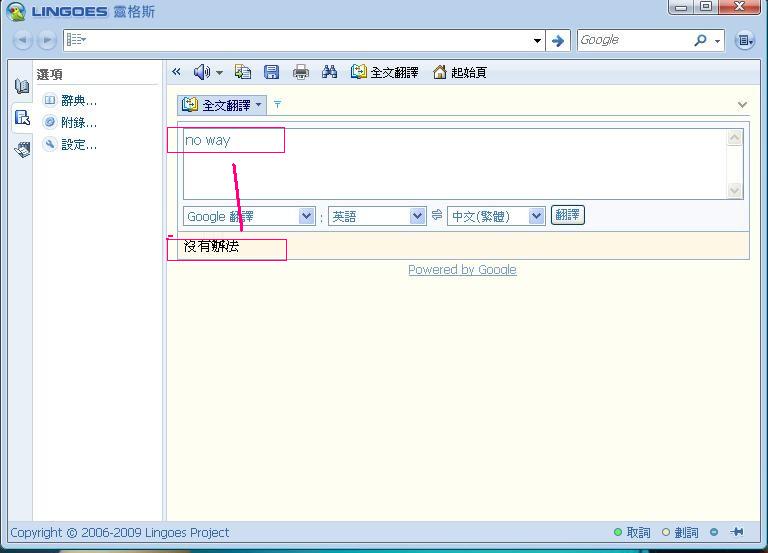
Task: Open 辭典... dictionary options
Action: (71, 101)
